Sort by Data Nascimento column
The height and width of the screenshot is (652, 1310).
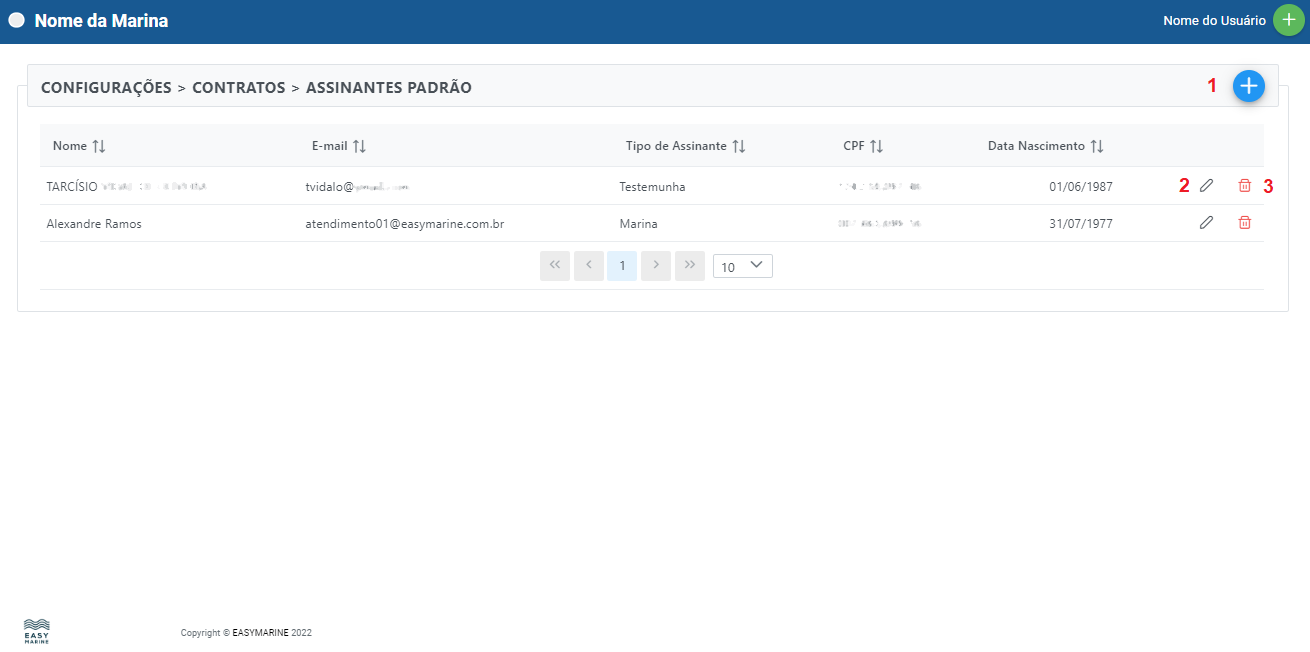click(x=1097, y=146)
